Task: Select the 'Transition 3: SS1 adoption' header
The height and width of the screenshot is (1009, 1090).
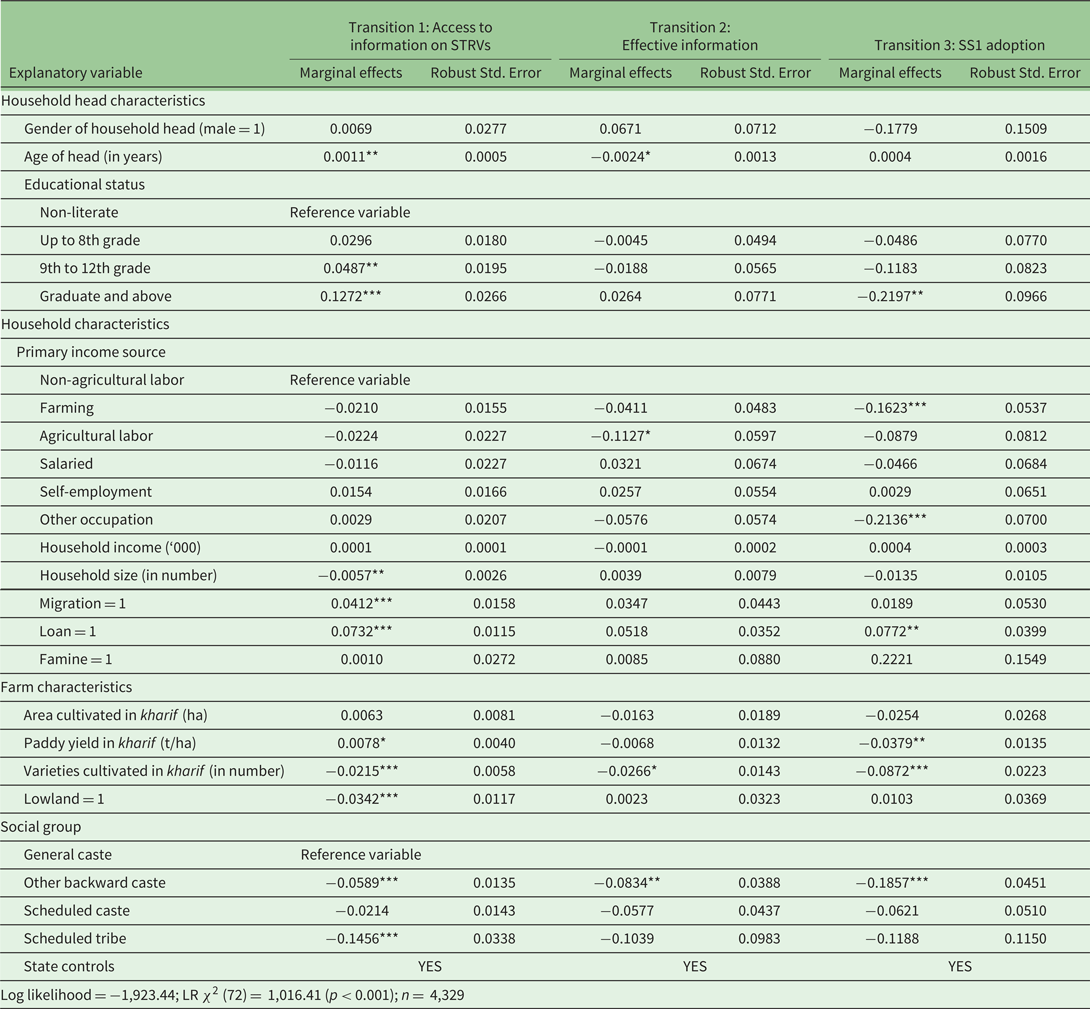Action: pos(959,45)
